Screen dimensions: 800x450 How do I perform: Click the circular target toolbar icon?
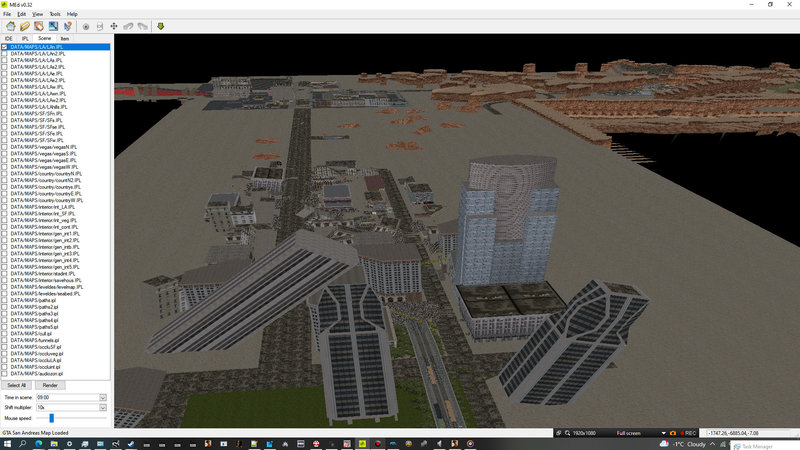pyautogui.click(x=86, y=27)
